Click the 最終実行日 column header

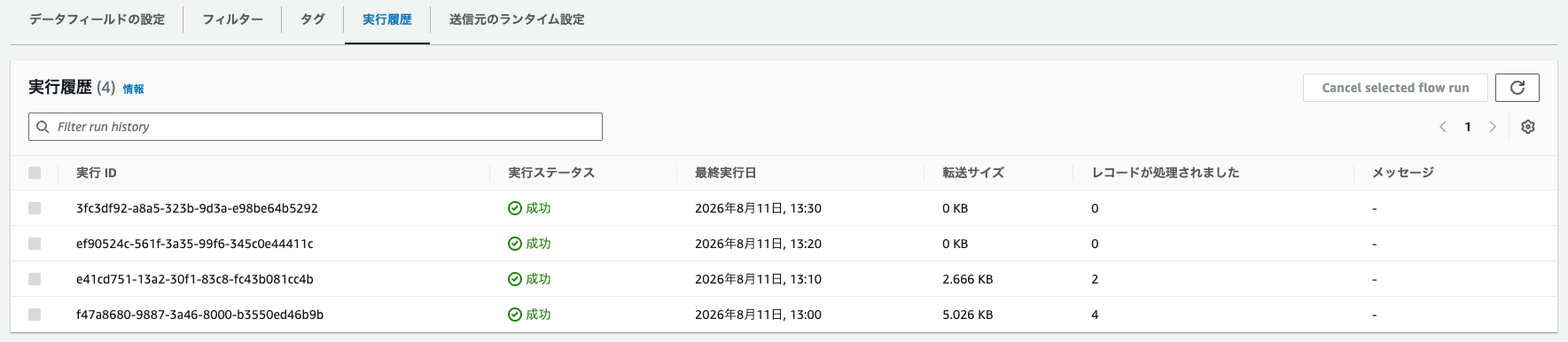pyautogui.click(x=726, y=173)
